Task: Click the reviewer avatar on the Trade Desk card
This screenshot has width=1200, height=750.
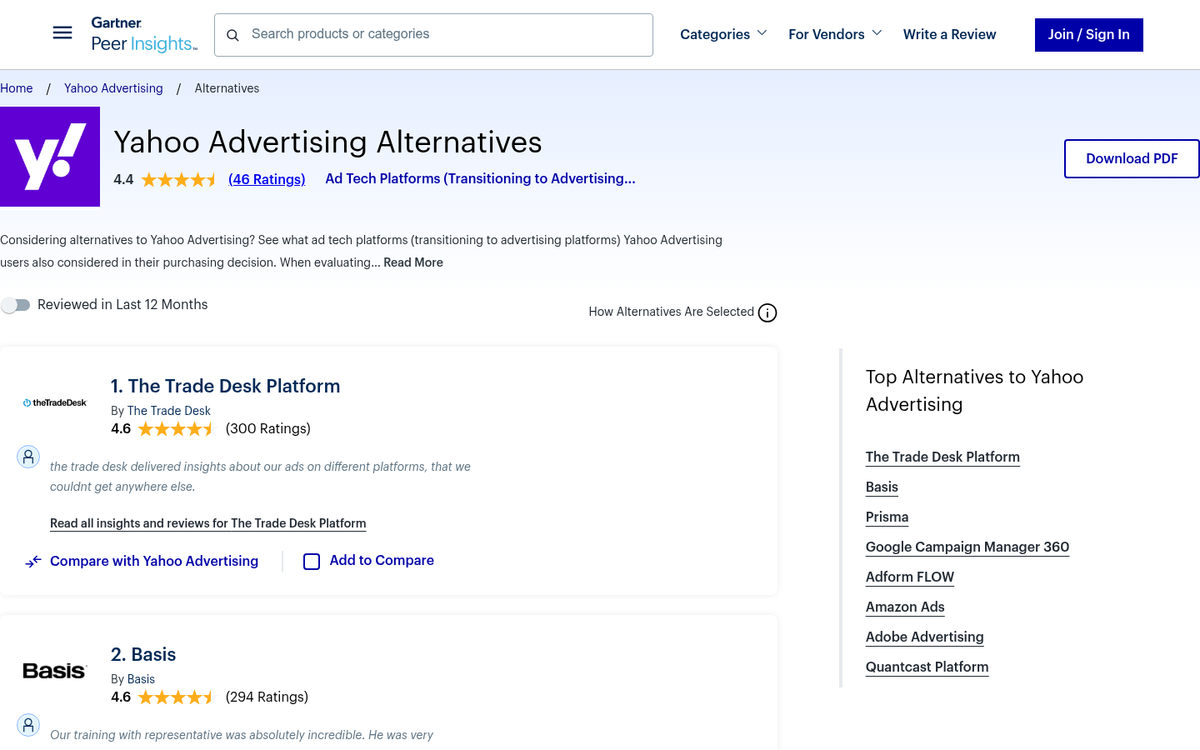Action: (x=28, y=457)
